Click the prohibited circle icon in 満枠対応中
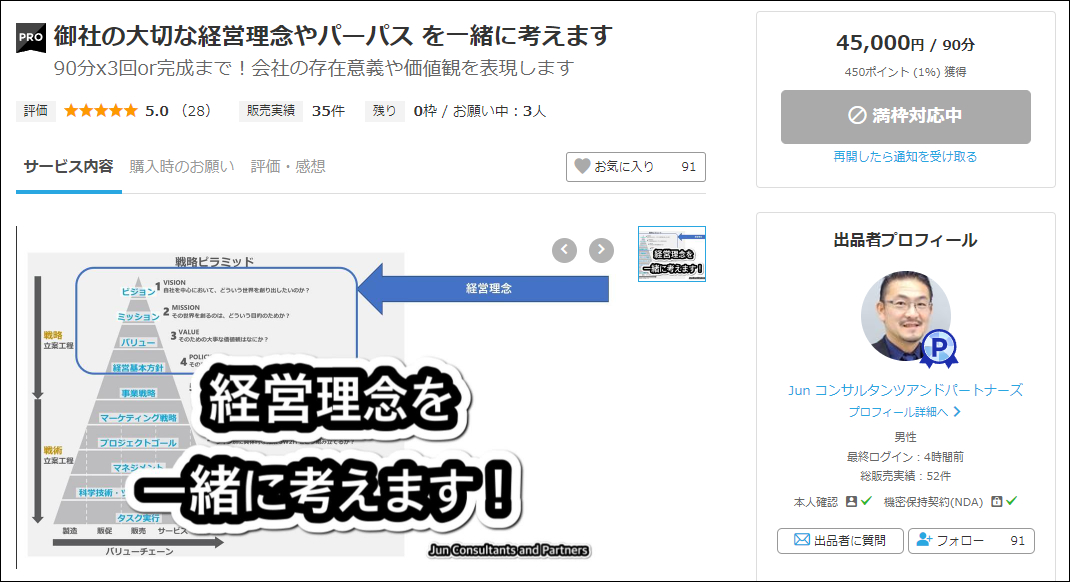The width and height of the screenshot is (1070, 582). coord(857,115)
